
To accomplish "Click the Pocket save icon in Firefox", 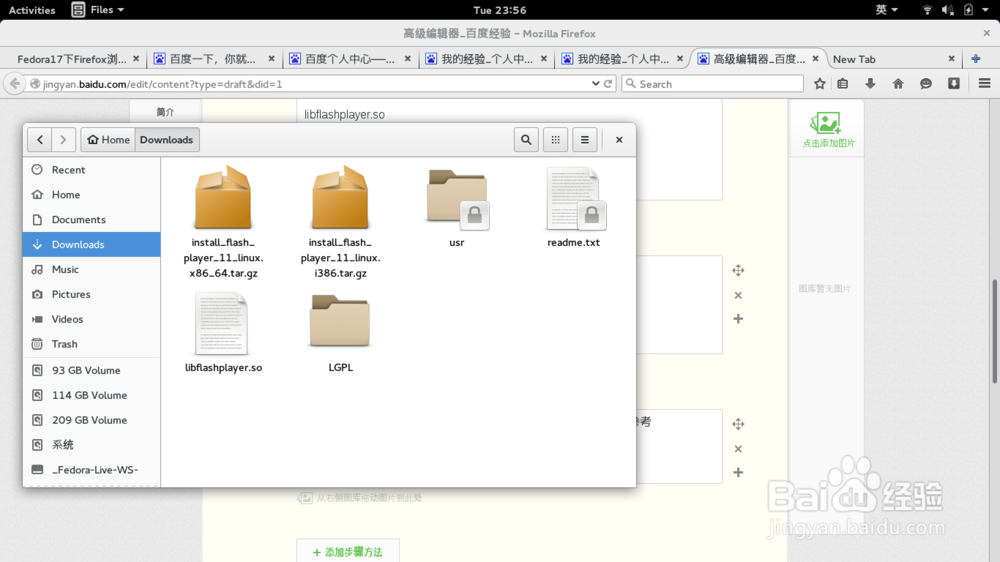I will [954, 84].
